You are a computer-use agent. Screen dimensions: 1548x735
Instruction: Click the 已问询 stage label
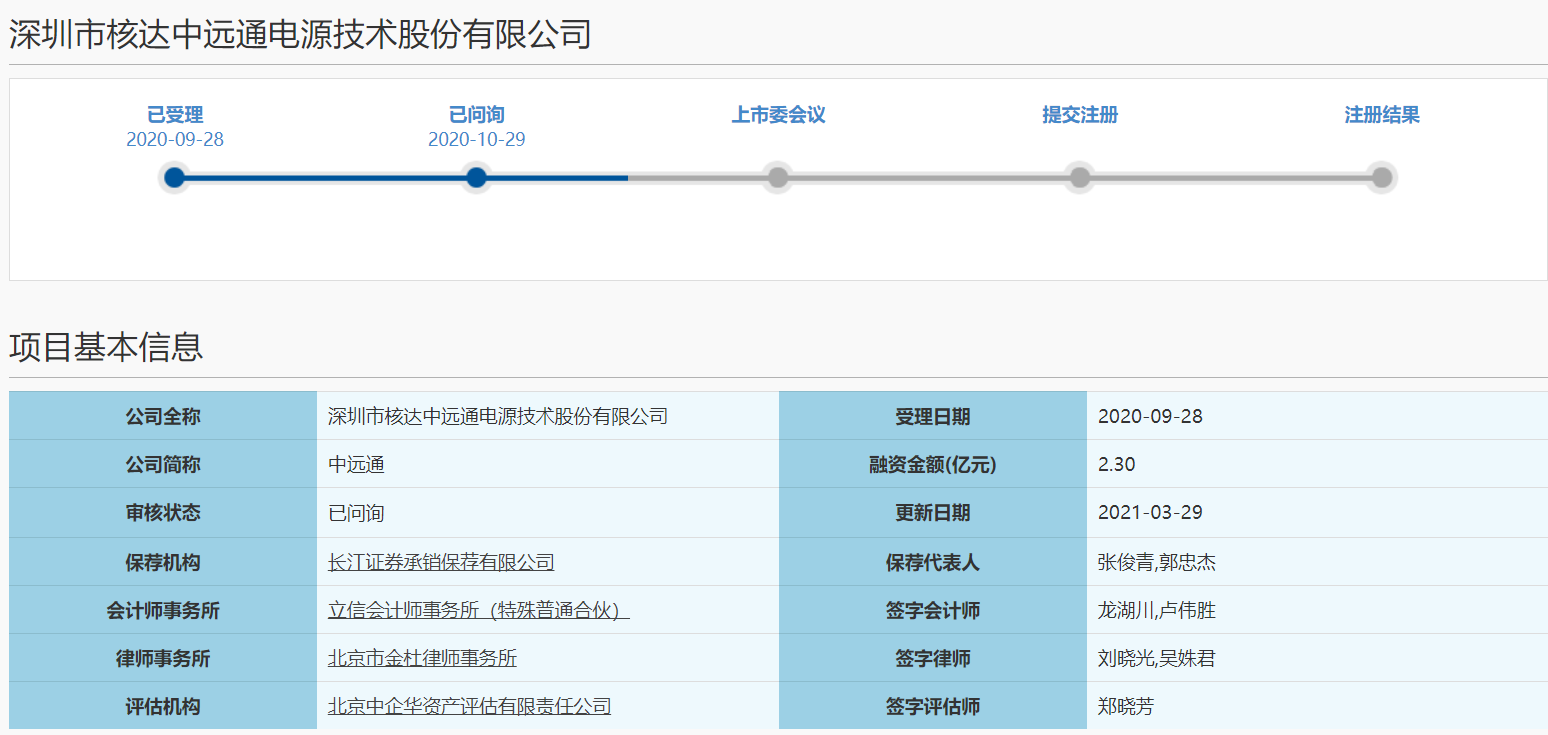coord(477,115)
